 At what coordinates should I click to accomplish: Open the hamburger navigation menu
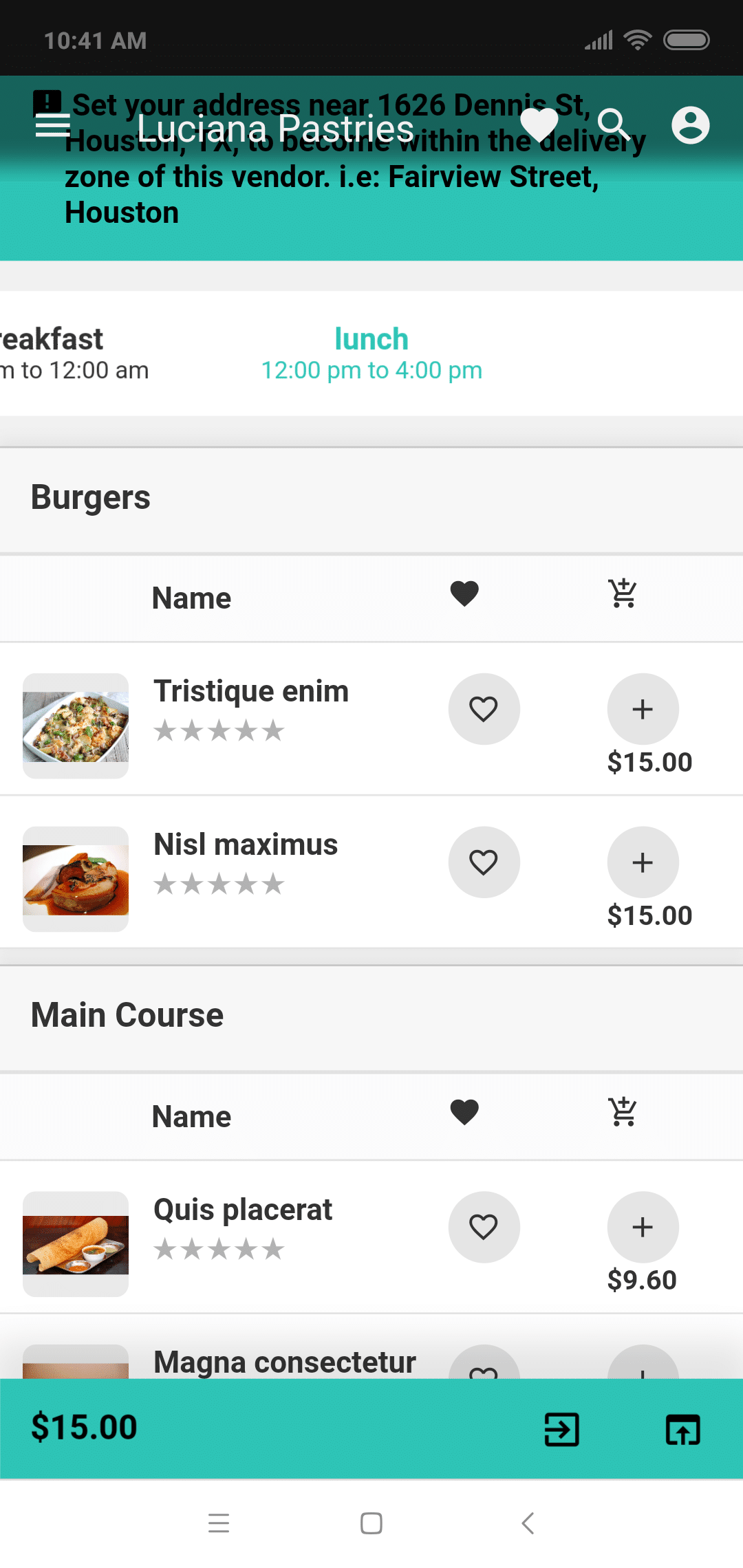pos(52,126)
